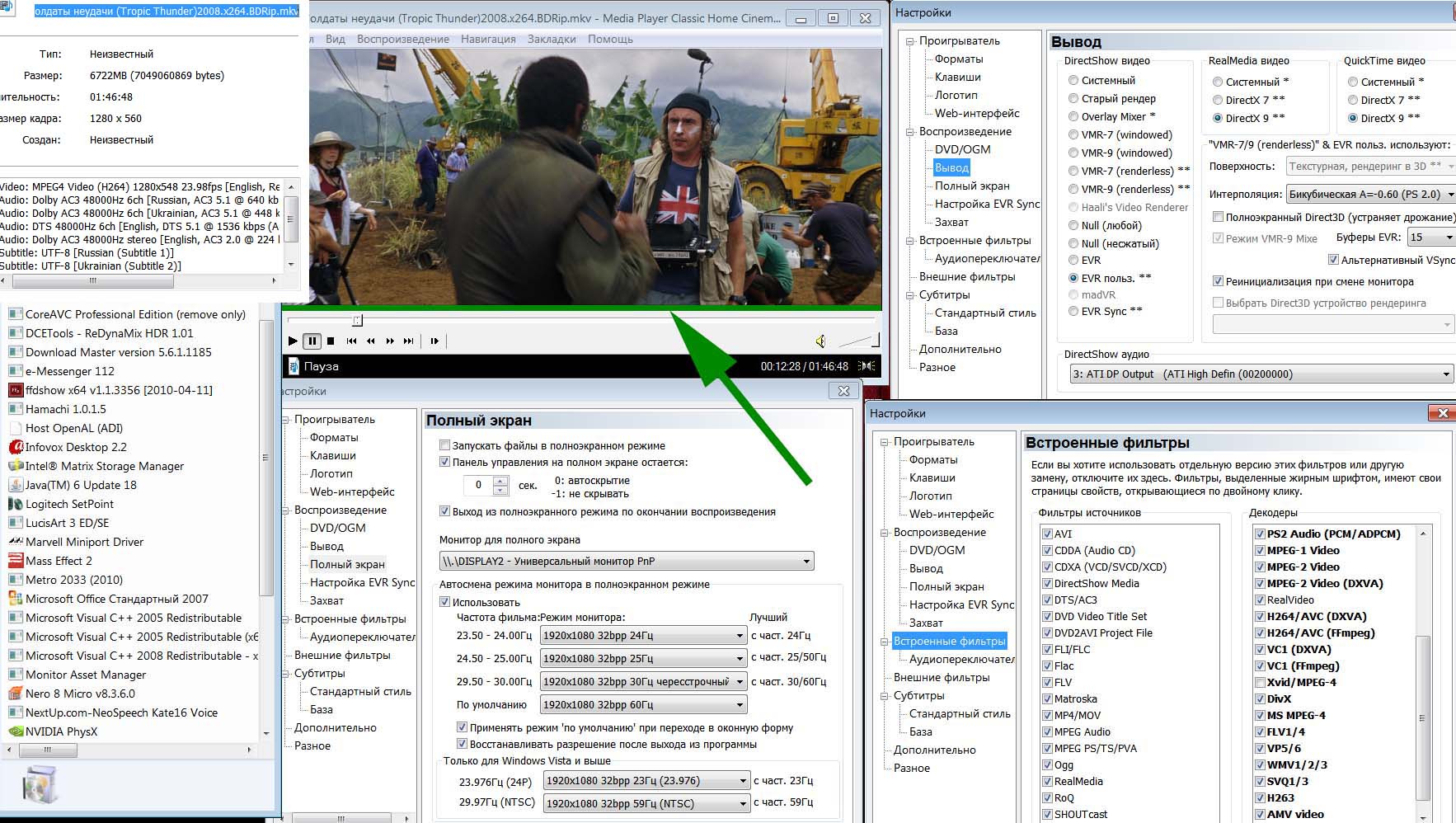
Task: Click the Pause playback button
Action: [312, 341]
